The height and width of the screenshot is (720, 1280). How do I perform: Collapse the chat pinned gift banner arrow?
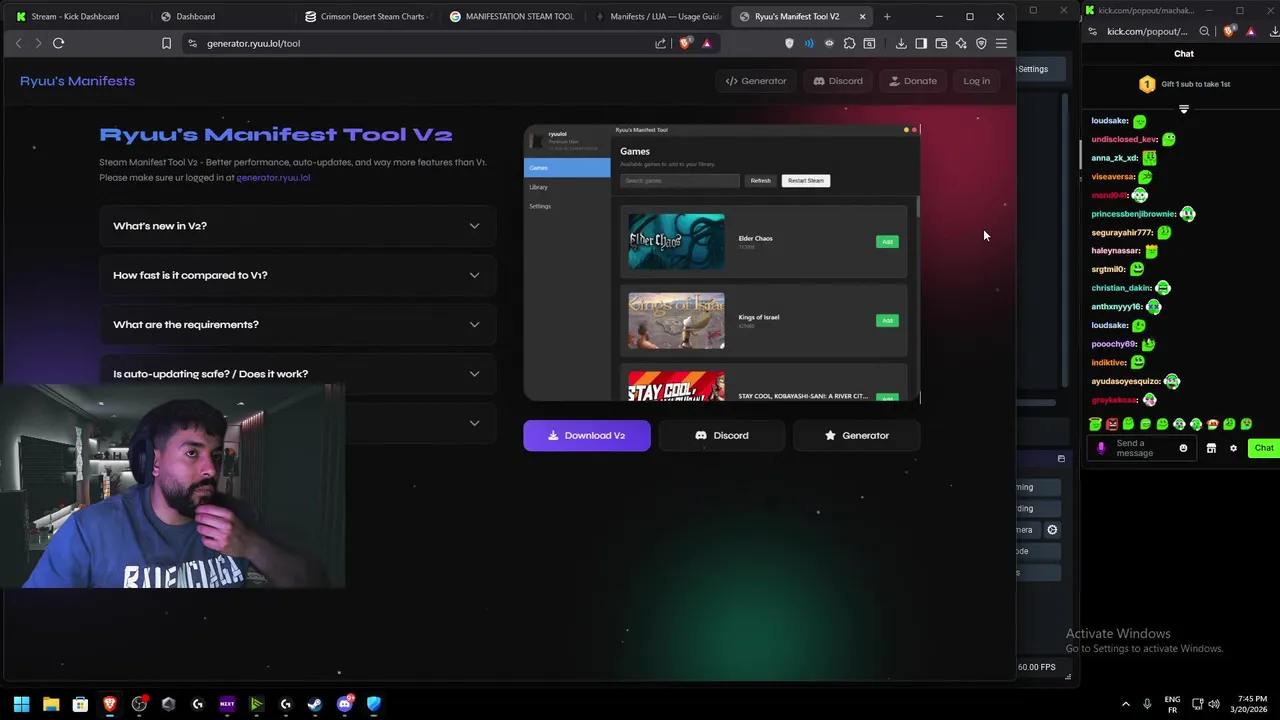1184,109
